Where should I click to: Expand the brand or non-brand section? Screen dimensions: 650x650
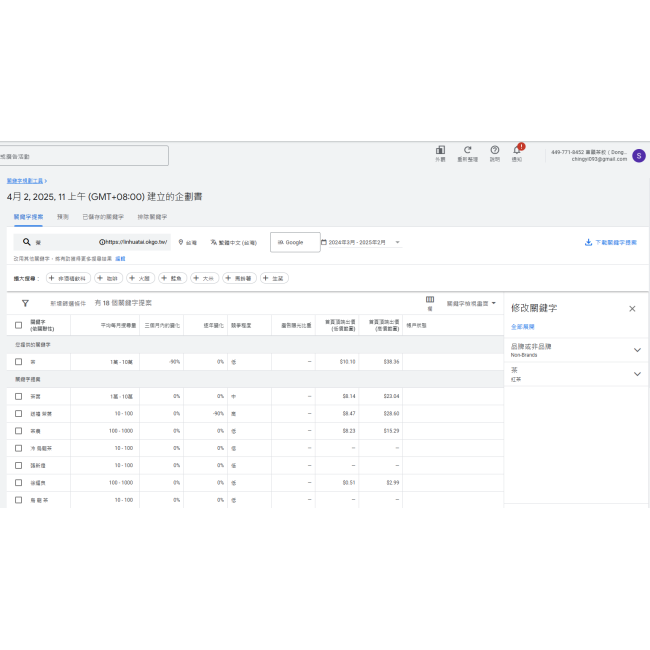click(x=637, y=350)
